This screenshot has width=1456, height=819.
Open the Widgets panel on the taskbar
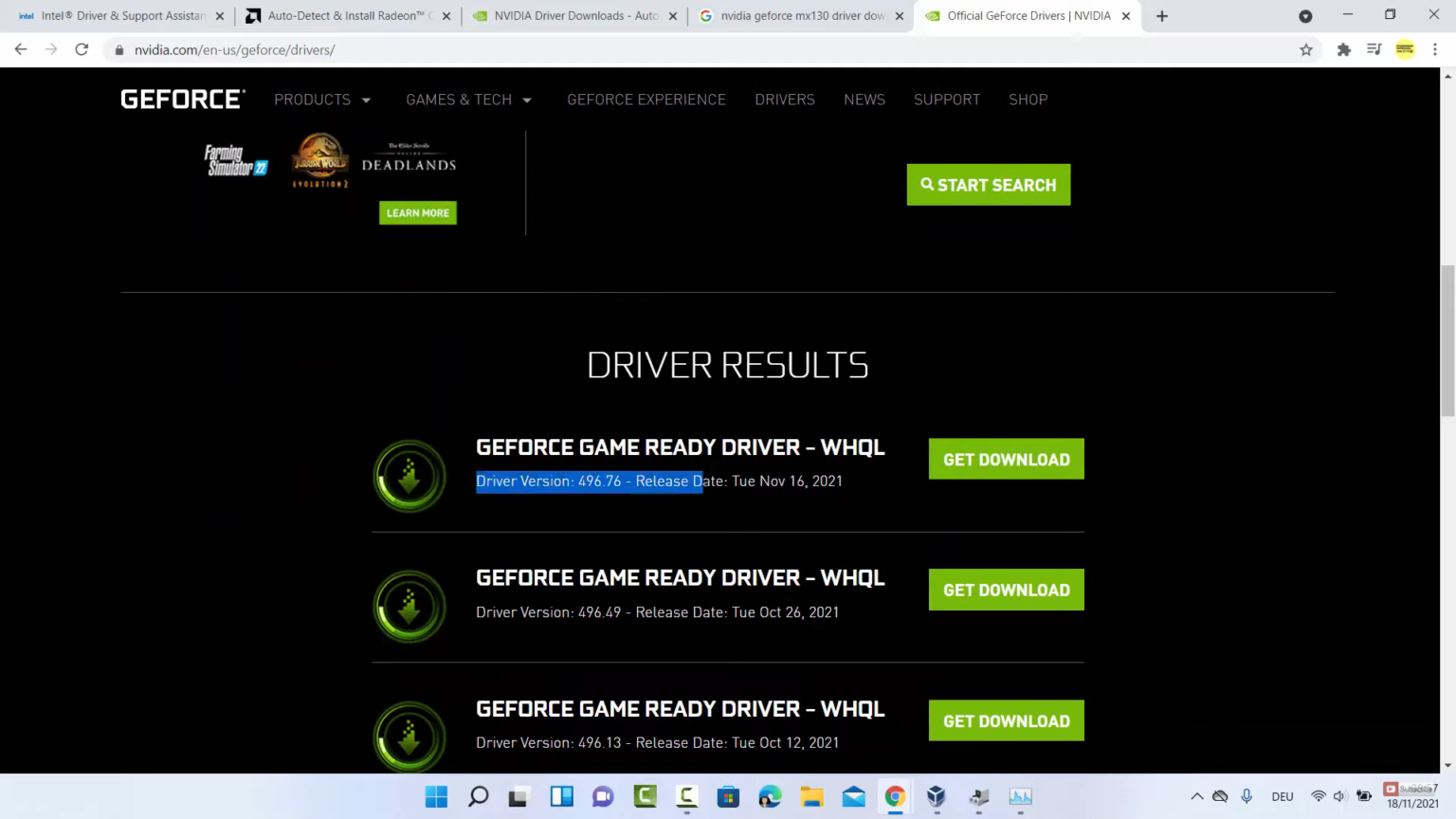click(561, 796)
